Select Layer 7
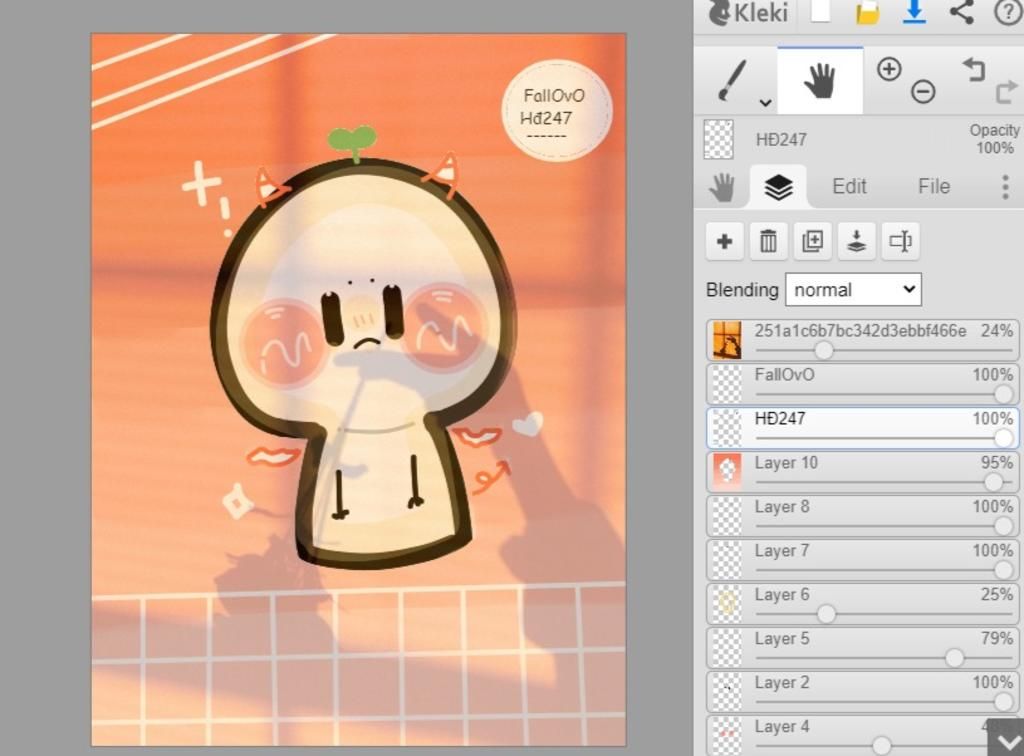1024x756 pixels. coord(863,560)
